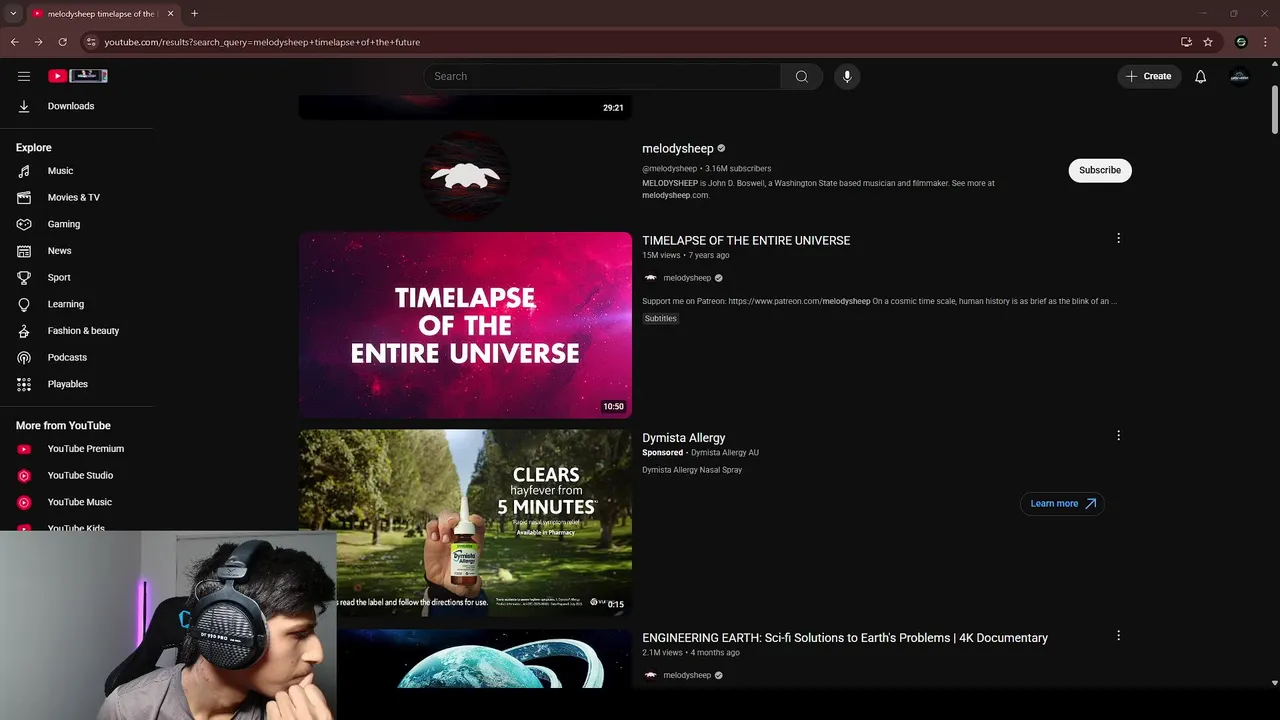The width and height of the screenshot is (1280, 720).
Task: Focus the YouTube search field
Action: point(602,76)
